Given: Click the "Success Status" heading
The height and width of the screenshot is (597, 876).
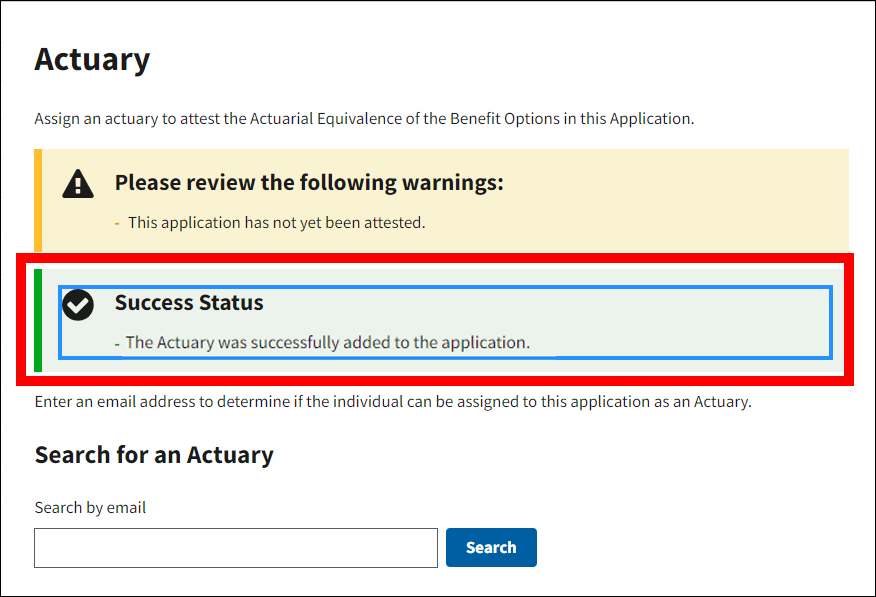Looking at the screenshot, I should tap(189, 303).
